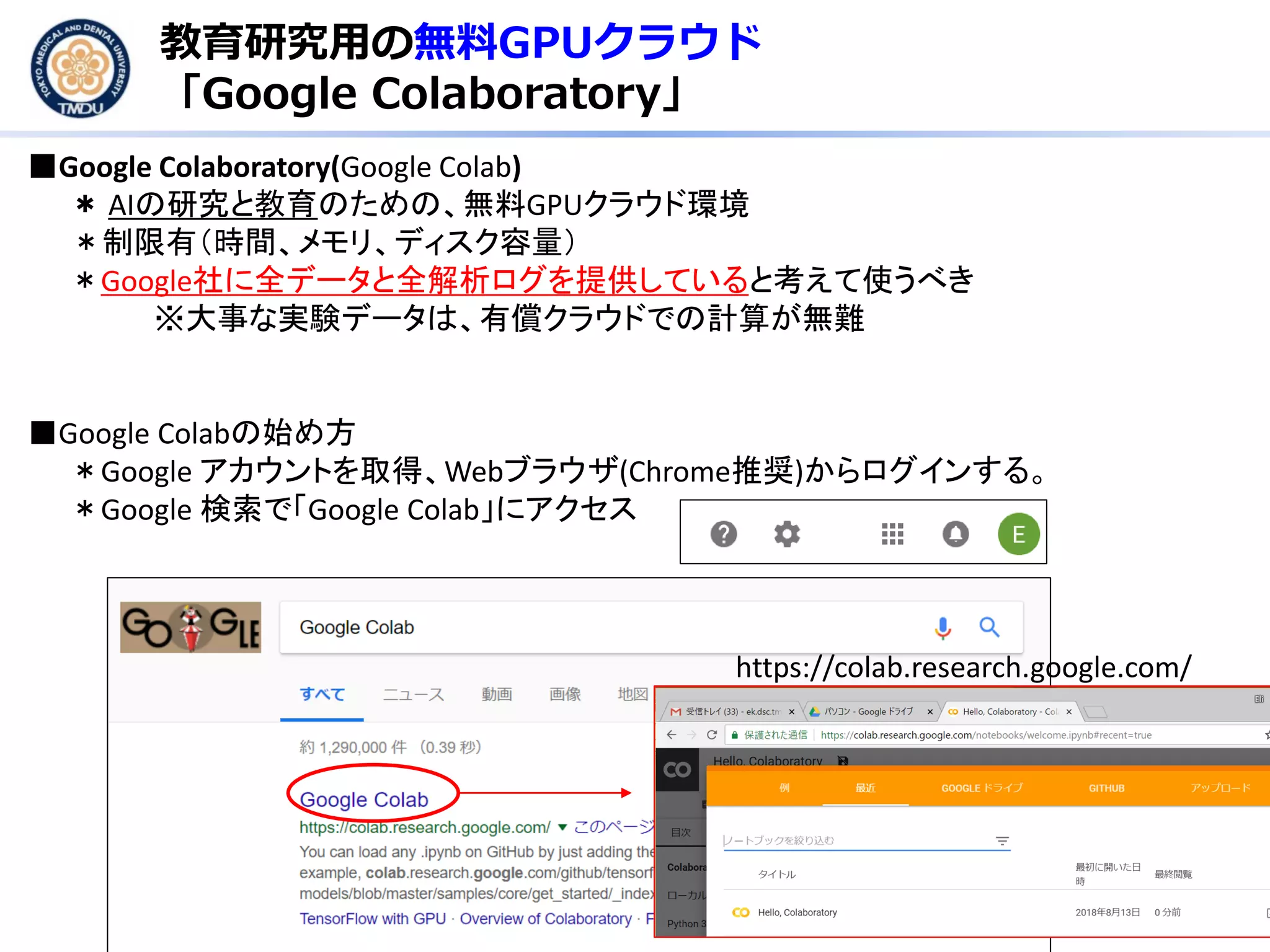The width and height of the screenshot is (1270, 952).
Task: Close the Gmail inbox tab
Action: [x=791, y=712]
